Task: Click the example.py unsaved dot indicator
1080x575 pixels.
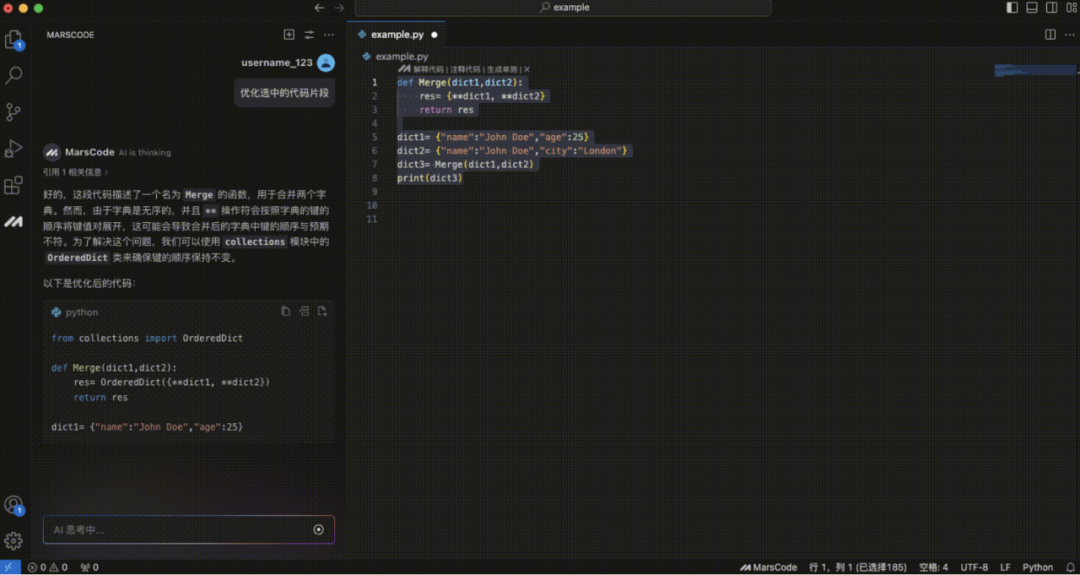Action: coord(434,34)
